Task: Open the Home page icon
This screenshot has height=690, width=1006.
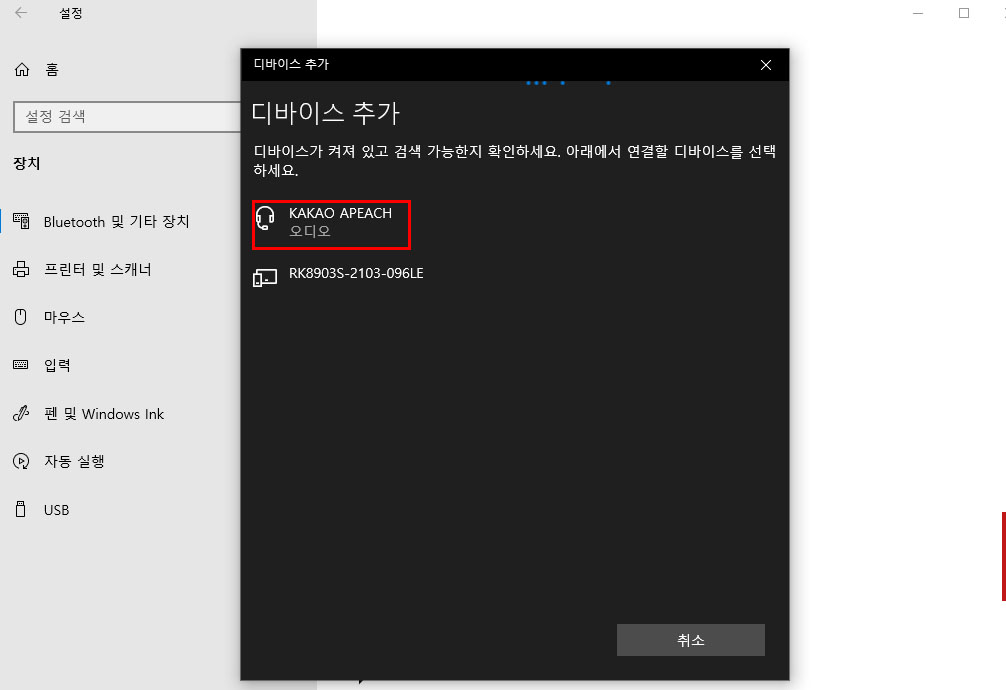Action: coord(22,69)
